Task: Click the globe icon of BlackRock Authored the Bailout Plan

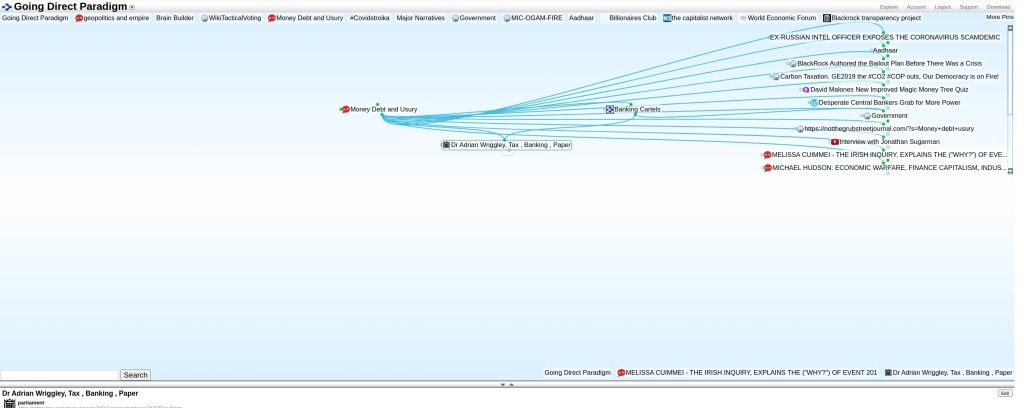Action: point(793,64)
